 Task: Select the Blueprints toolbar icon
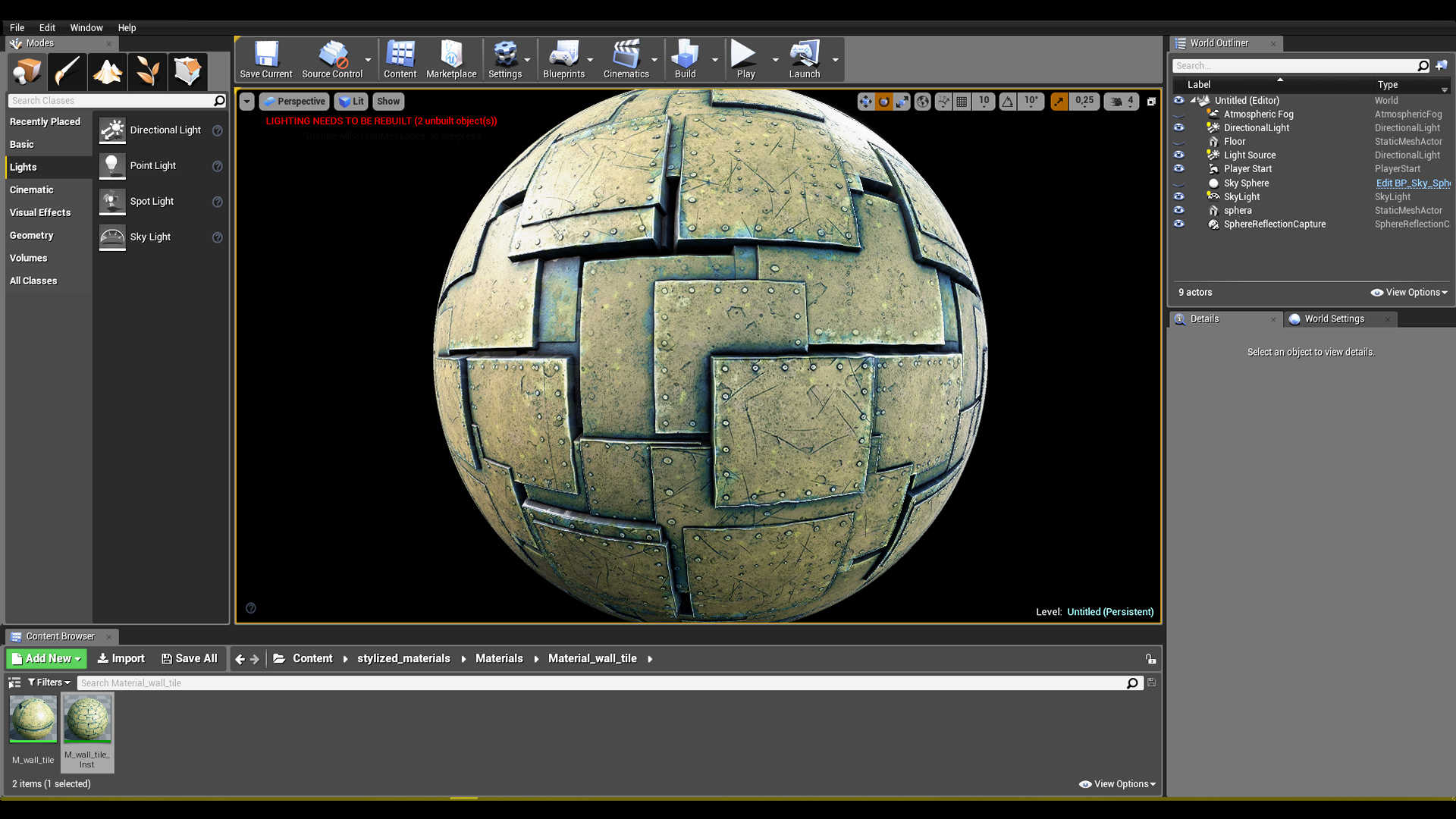click(x=563, y=59)
